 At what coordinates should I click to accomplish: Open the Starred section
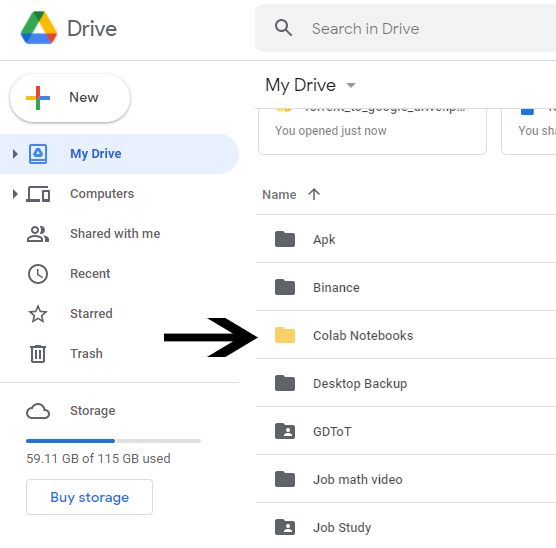point(91,314)
